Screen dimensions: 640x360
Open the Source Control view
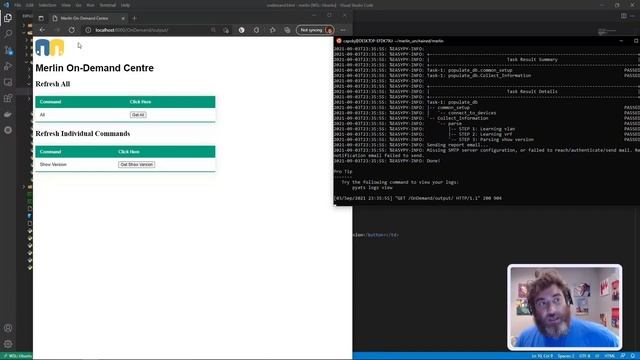coord(8,50)
